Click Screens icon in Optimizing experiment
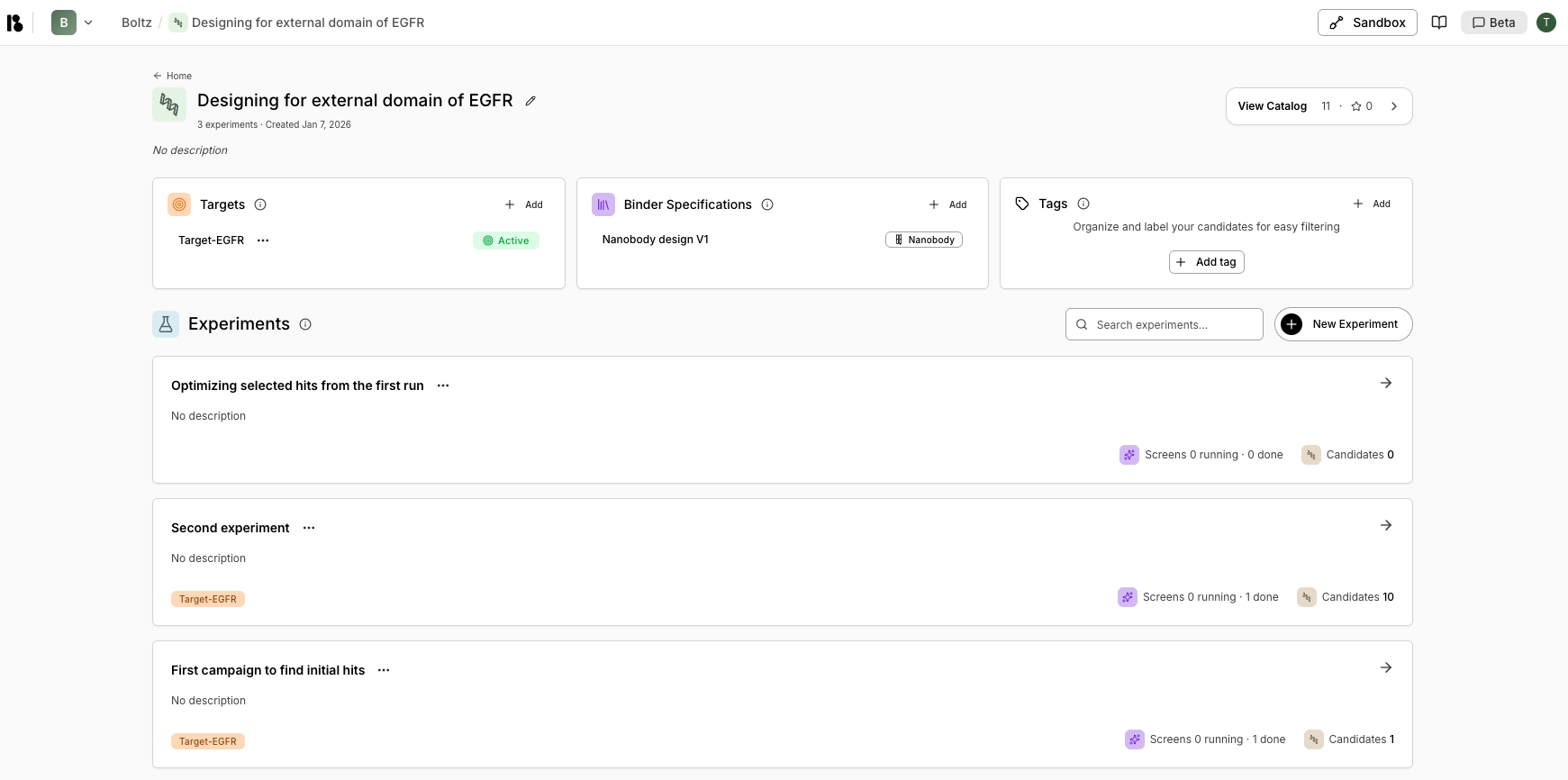This screenshot has height=780, width=1568. (1129, 455)
